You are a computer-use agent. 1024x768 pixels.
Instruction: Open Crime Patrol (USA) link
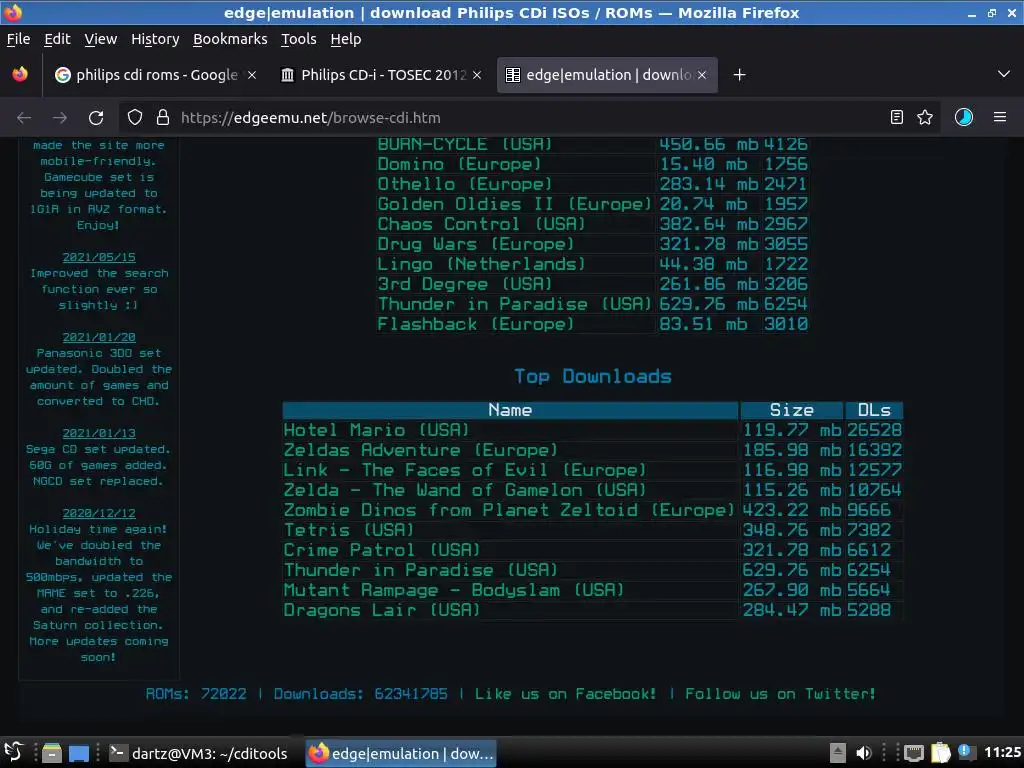pos(382,551)
